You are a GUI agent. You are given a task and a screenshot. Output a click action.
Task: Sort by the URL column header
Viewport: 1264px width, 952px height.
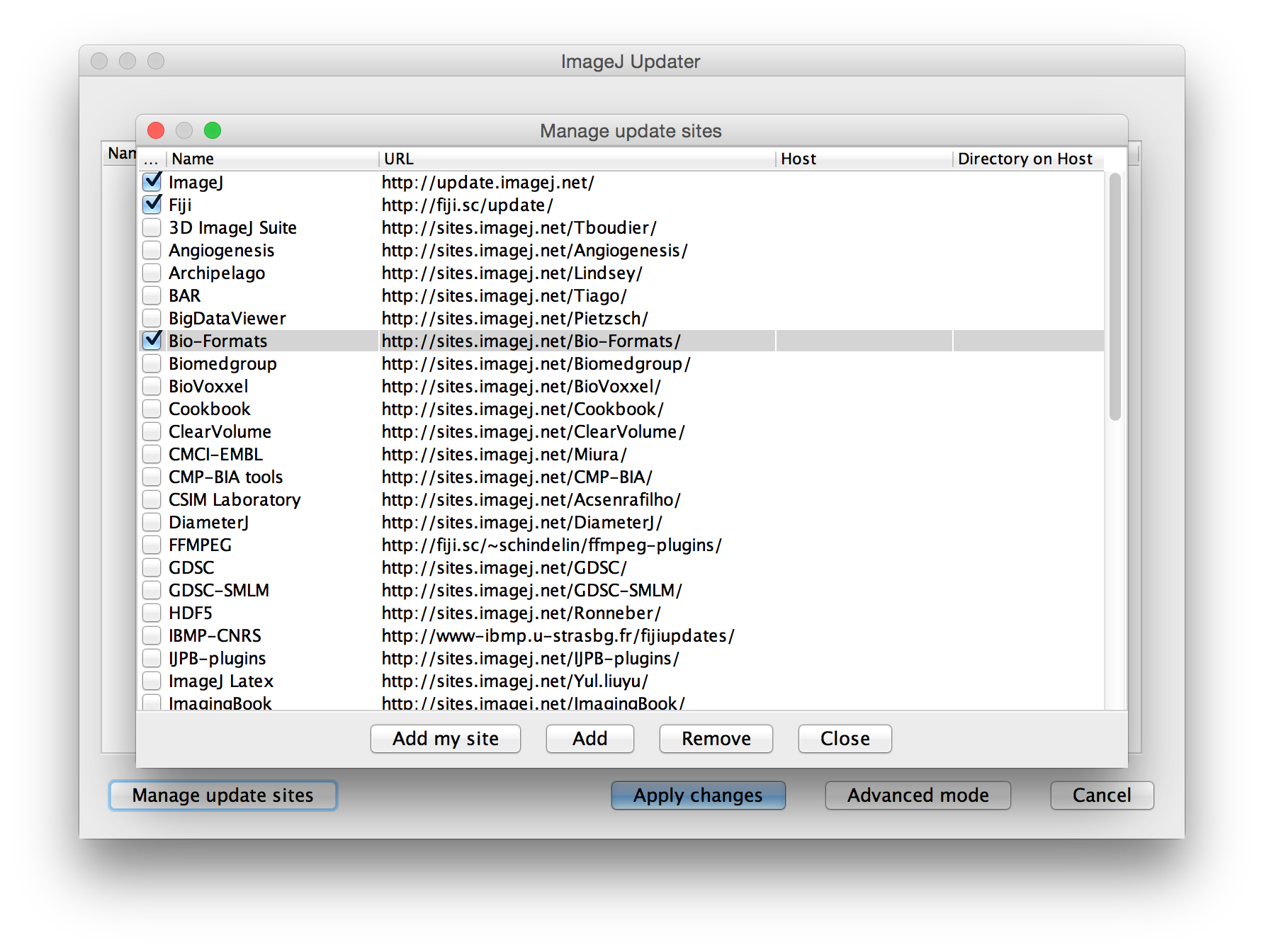point(577,159)
